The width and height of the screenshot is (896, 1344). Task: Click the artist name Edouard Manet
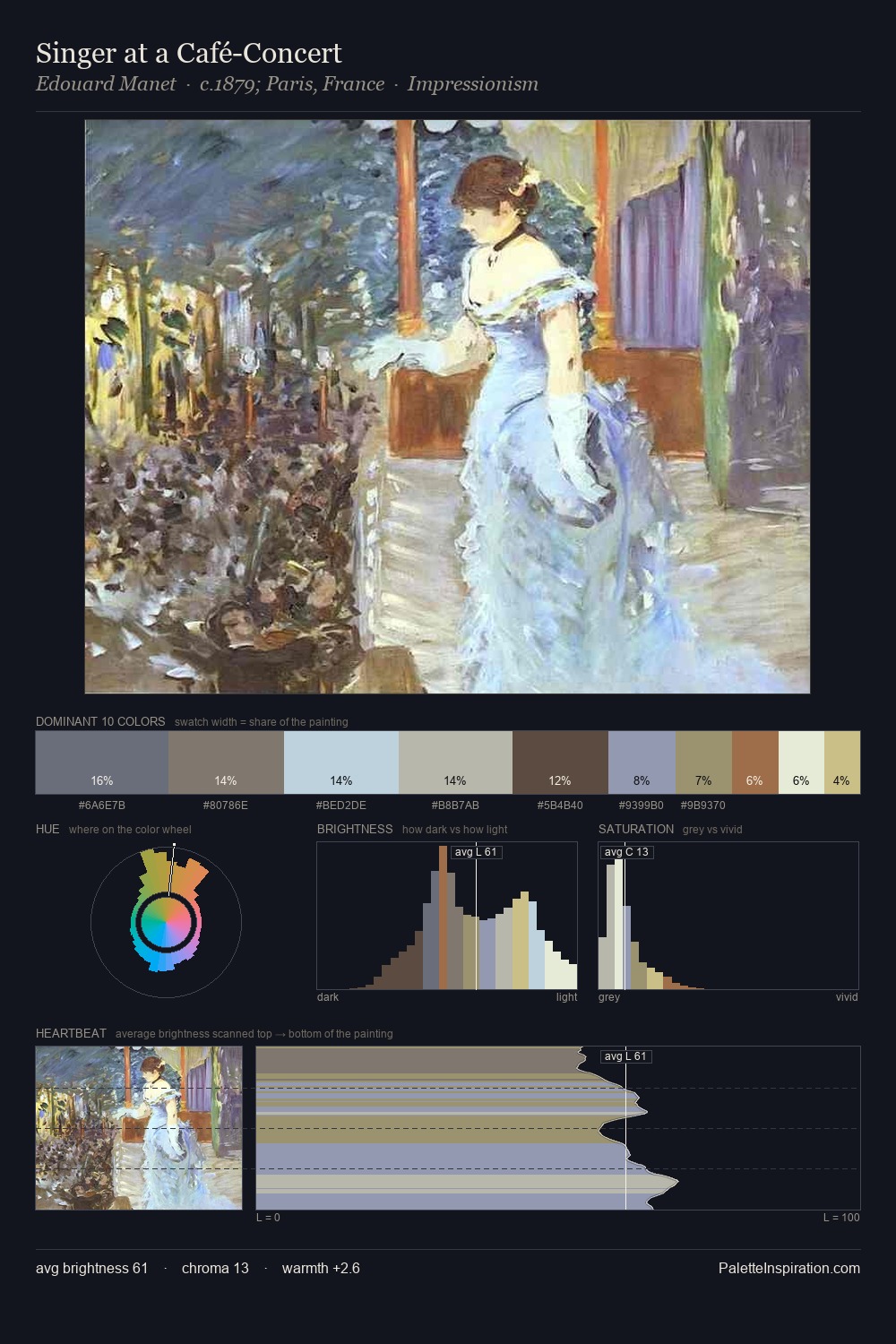tap(106, 84)
